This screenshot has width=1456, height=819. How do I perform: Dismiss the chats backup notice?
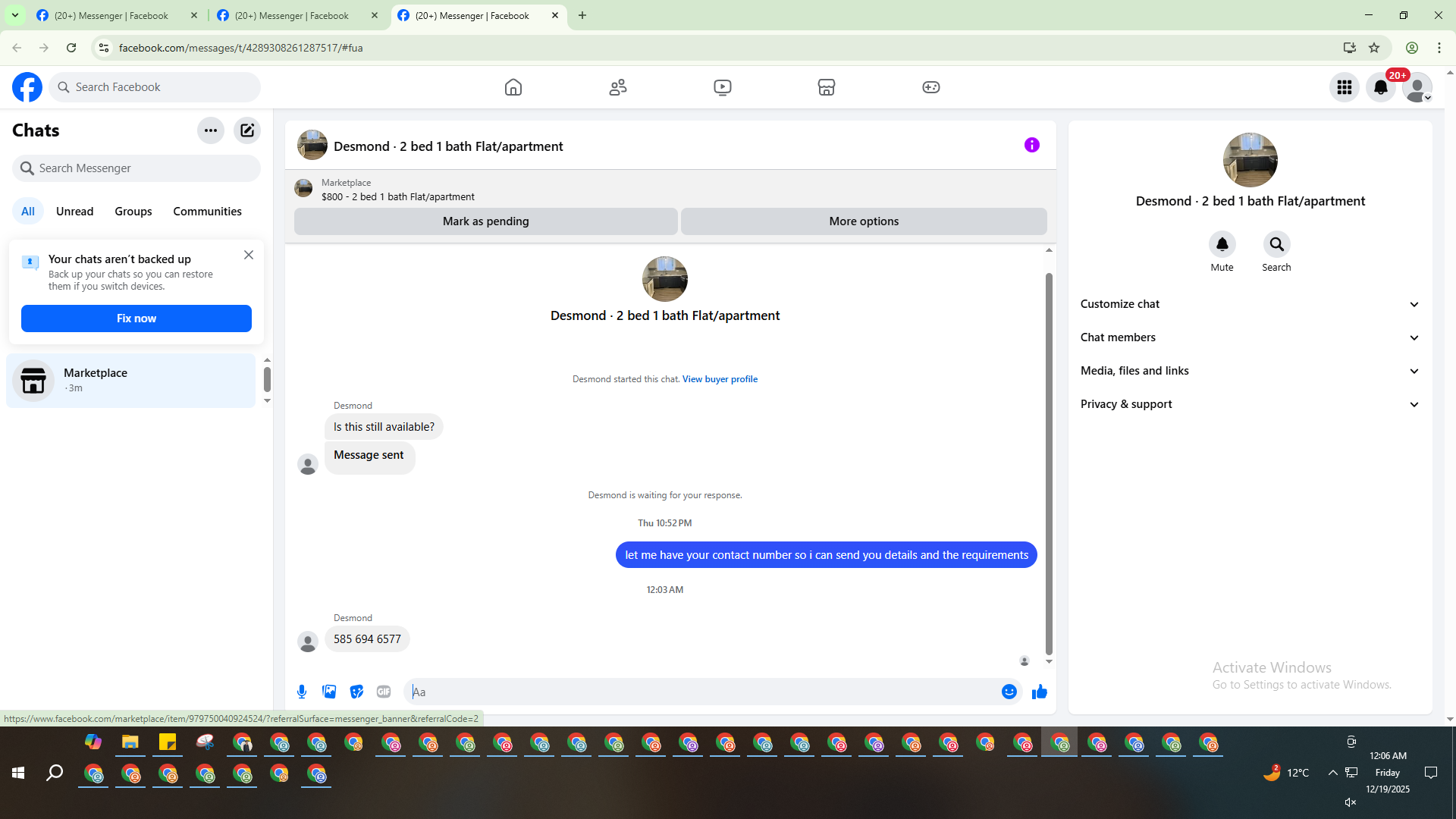pyautogui.click(x=249, y=256)
